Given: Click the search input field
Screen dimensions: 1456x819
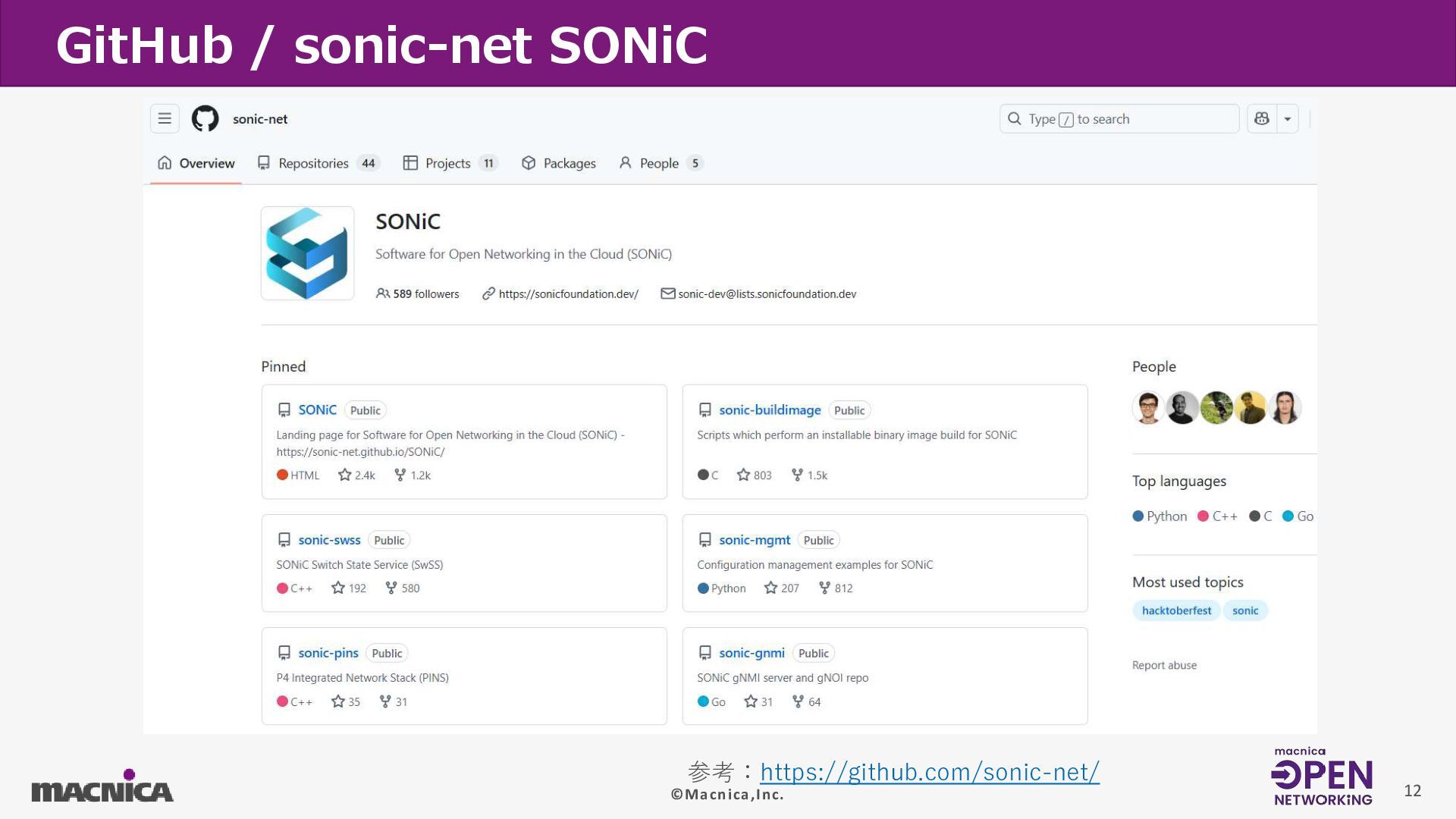Looking at the screenshot, I should click(x=1119, y=119).
